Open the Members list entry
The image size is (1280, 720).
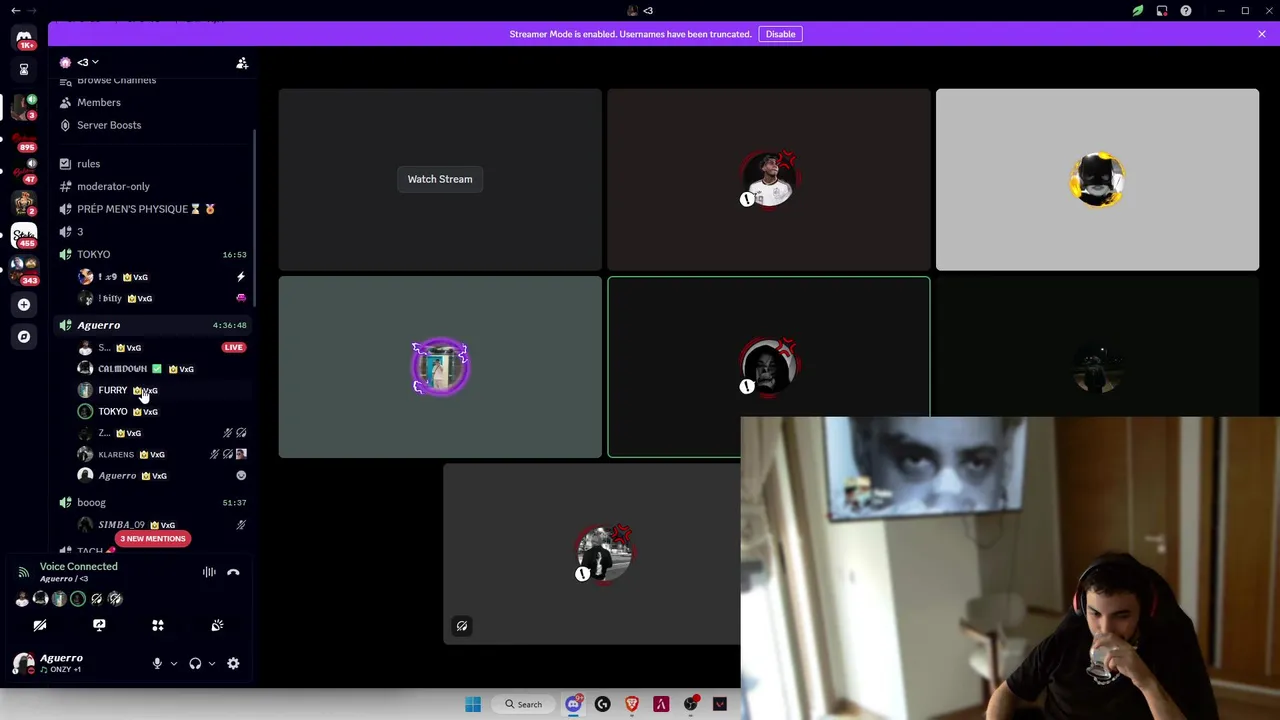tap(98, 102)
